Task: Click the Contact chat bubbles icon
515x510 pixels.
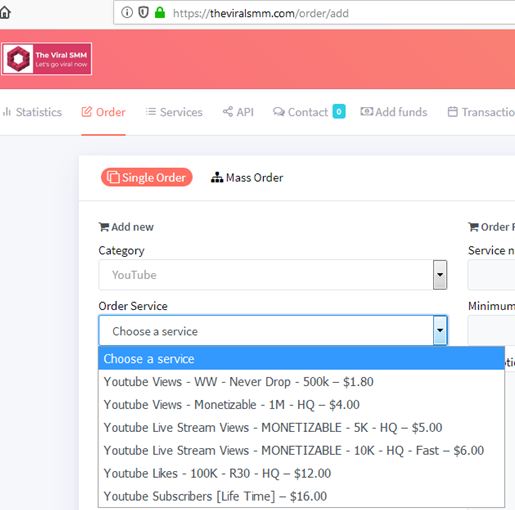Action: tap(279, 112)
